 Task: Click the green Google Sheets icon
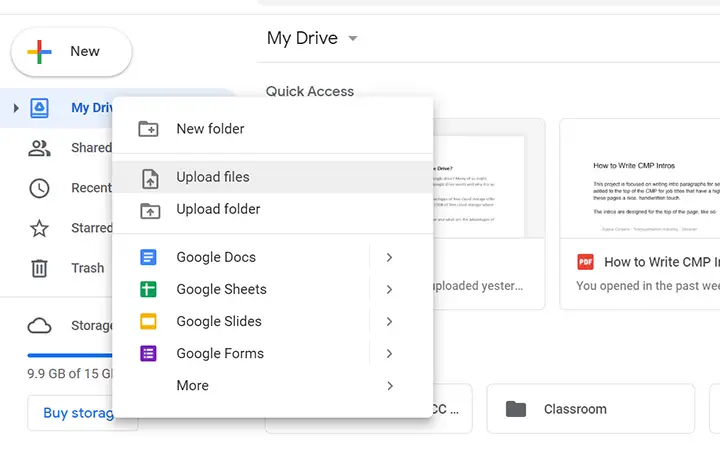point(148,289)
